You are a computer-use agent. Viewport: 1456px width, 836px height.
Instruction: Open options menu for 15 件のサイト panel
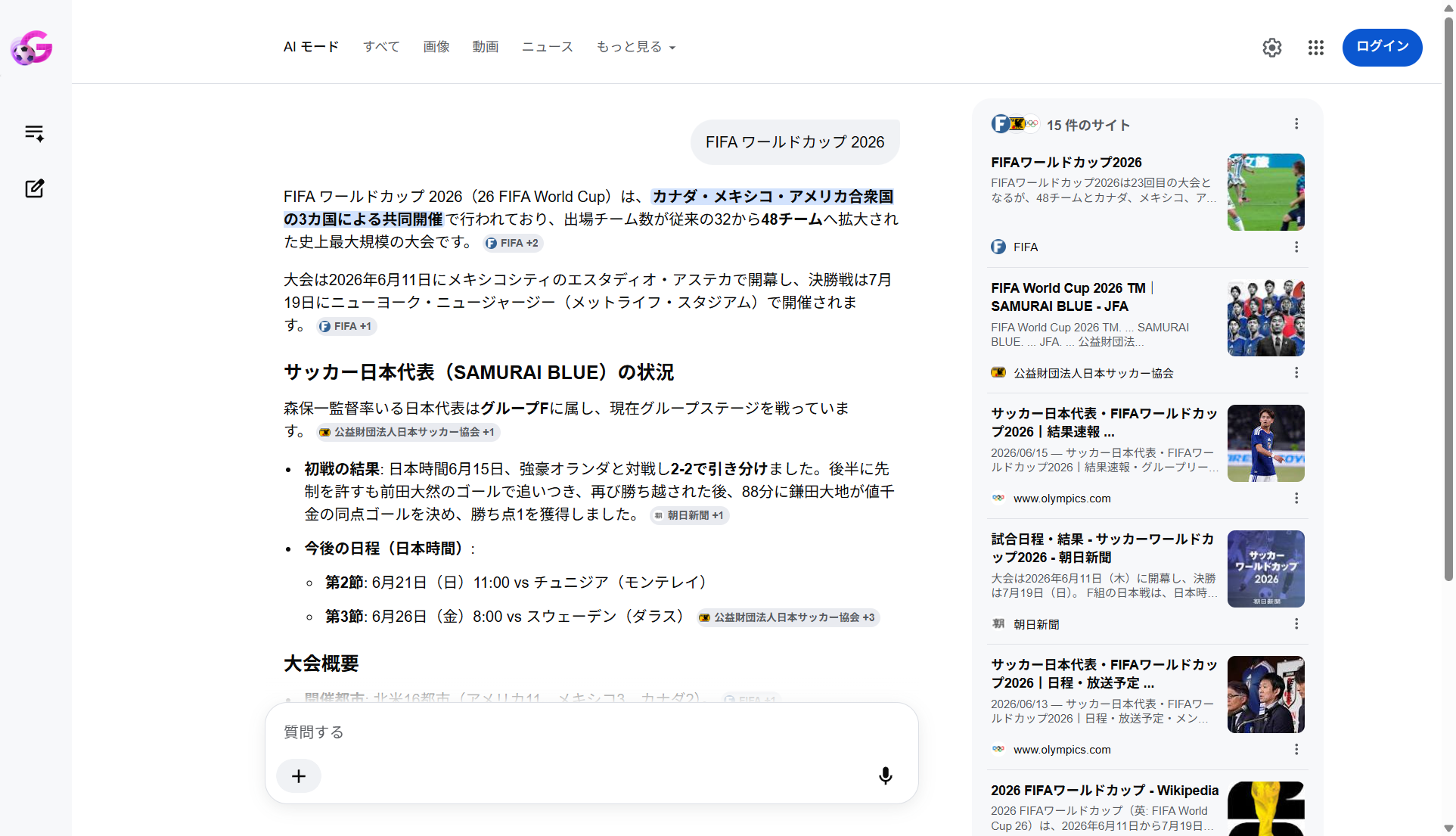click(x=1296, y=124)
